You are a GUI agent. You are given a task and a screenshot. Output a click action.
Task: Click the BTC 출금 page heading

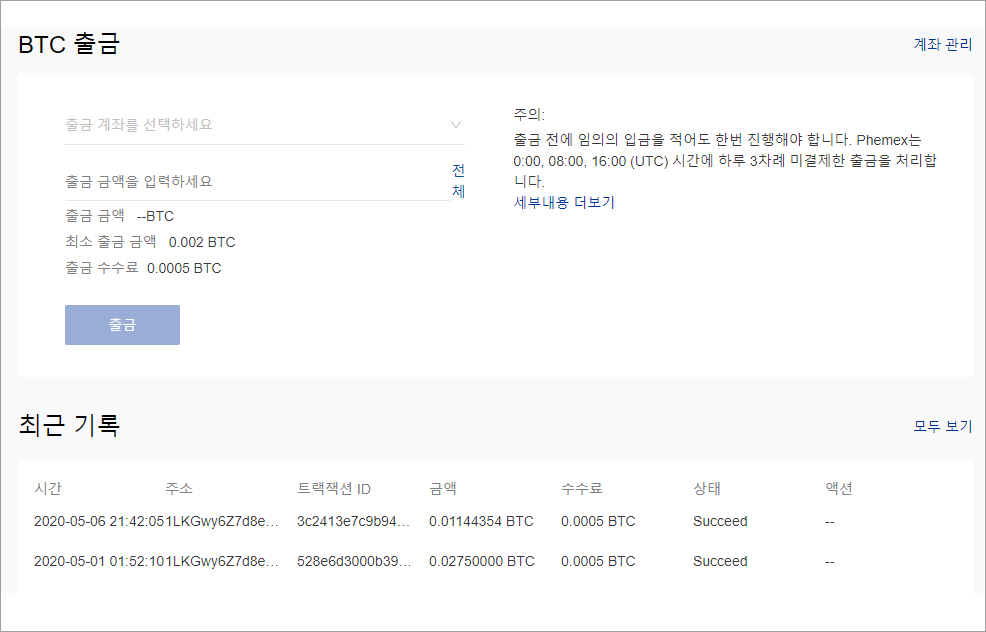click(69, 45)
